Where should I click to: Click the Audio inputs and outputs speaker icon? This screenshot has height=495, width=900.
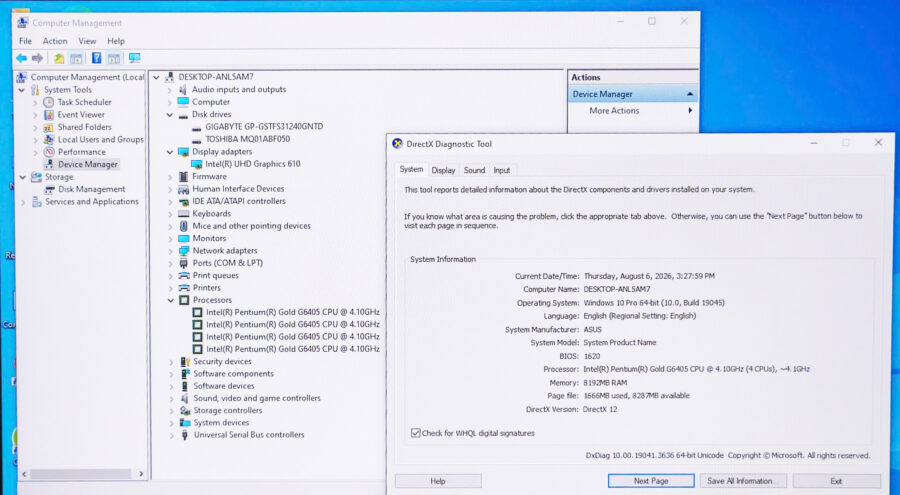[183, 90]
